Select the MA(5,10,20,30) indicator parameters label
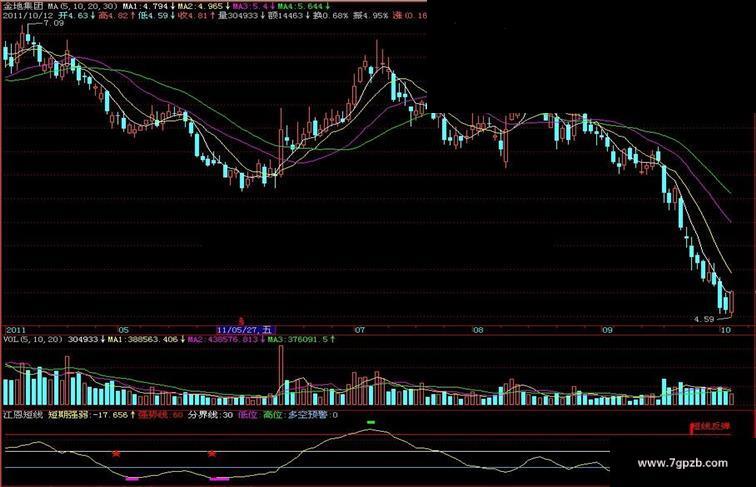 [82, 6]
